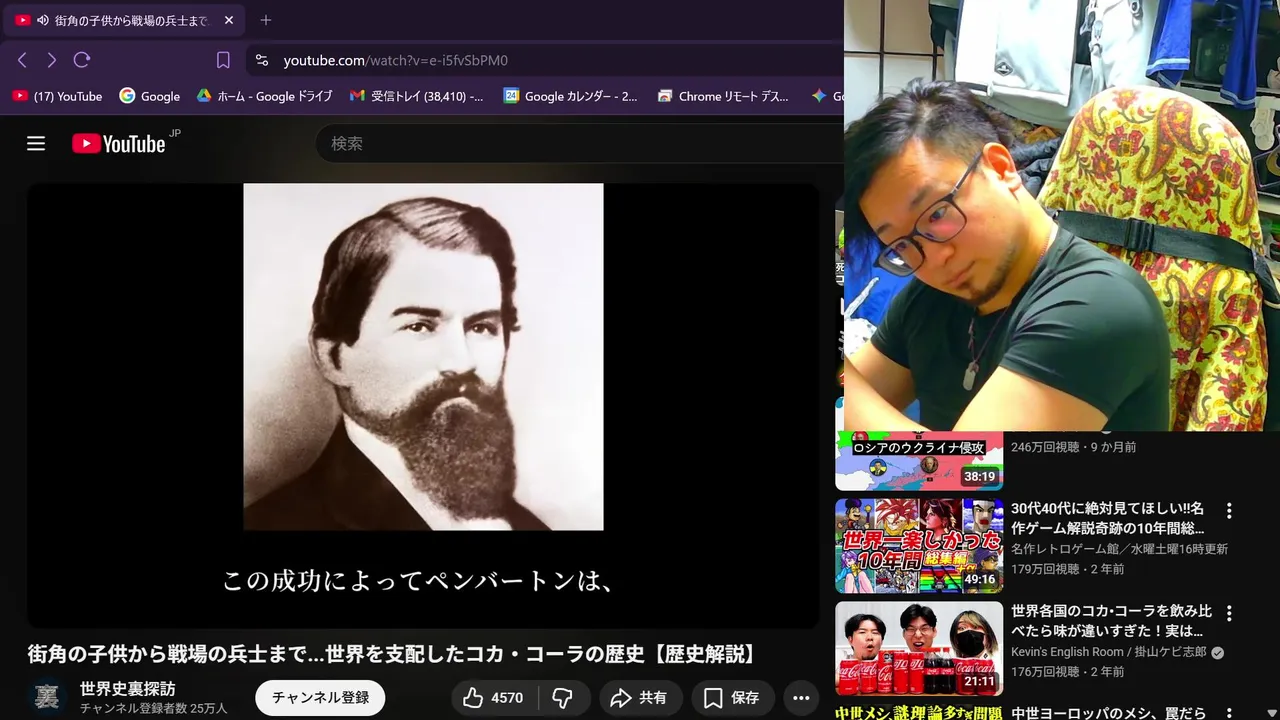Open the 中世ヨーロッパのメシ video title
Image resolution: width=1280 pixels, height=720 pixels.
(1110, 713)
